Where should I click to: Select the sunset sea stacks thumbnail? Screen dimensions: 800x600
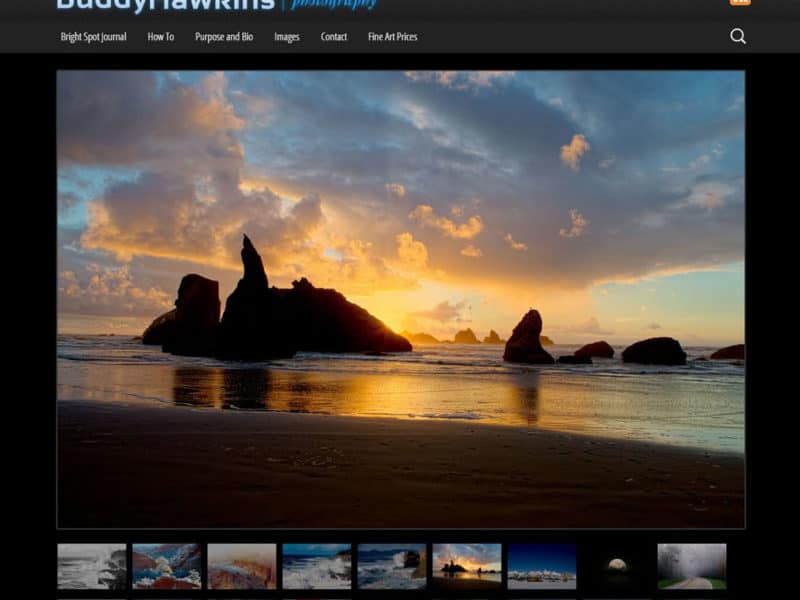[467, 566]
